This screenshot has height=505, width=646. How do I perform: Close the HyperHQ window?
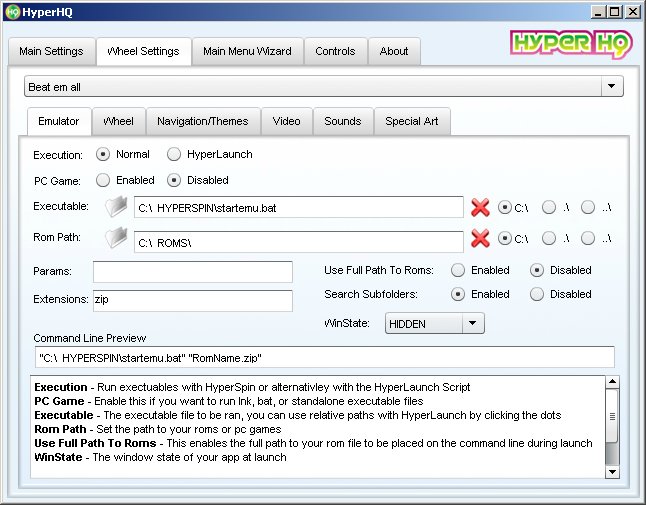pos(632,12)
